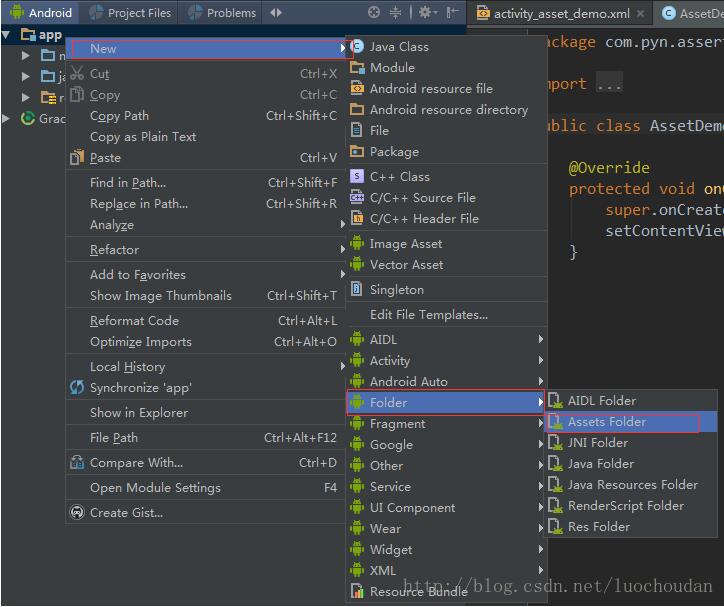Click the Synchronize 'app' refresh entry
The image size is (724, 607).
pos(140,387)
